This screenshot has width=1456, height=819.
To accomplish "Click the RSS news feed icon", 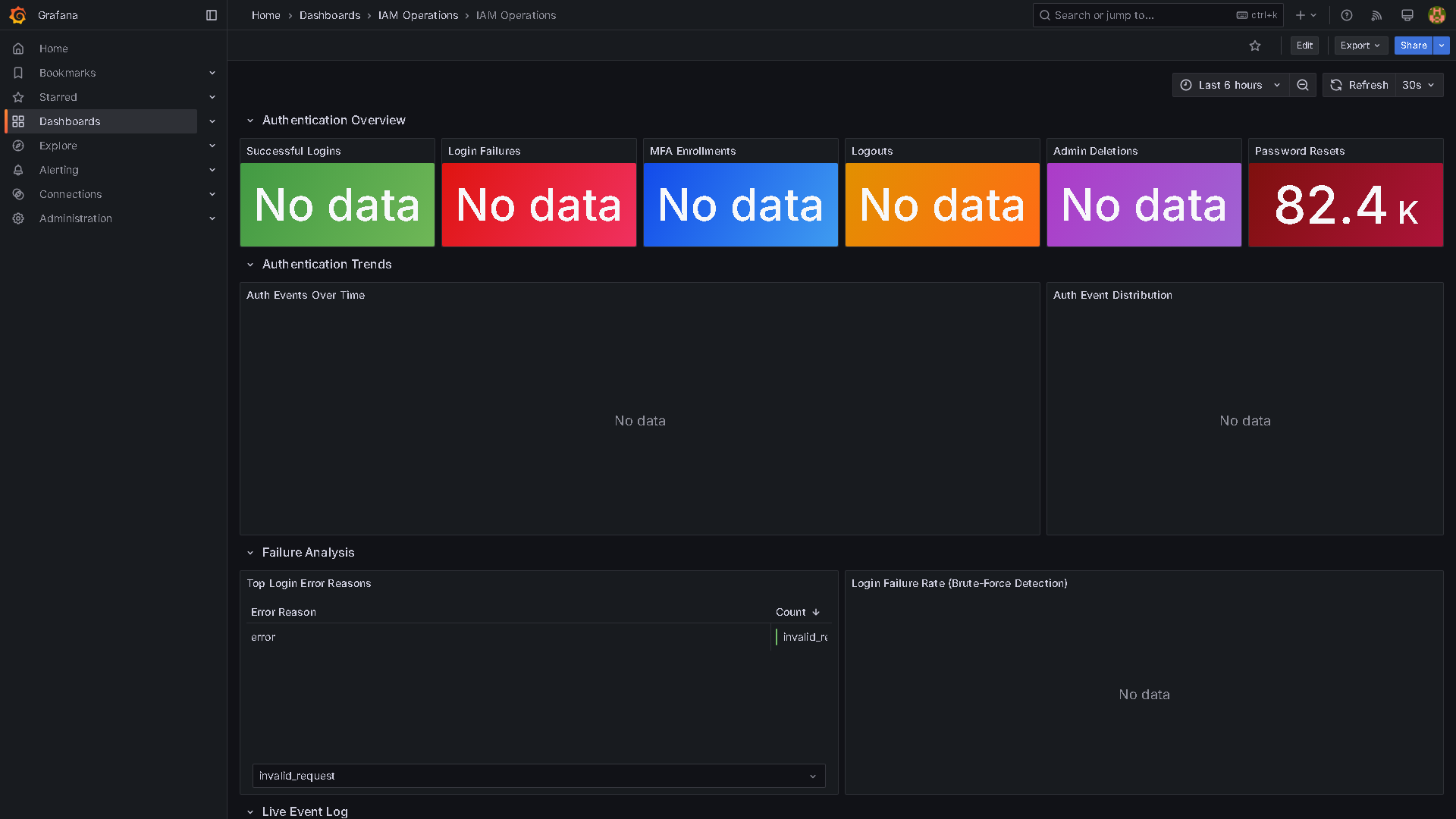I will pos(1376,15).
